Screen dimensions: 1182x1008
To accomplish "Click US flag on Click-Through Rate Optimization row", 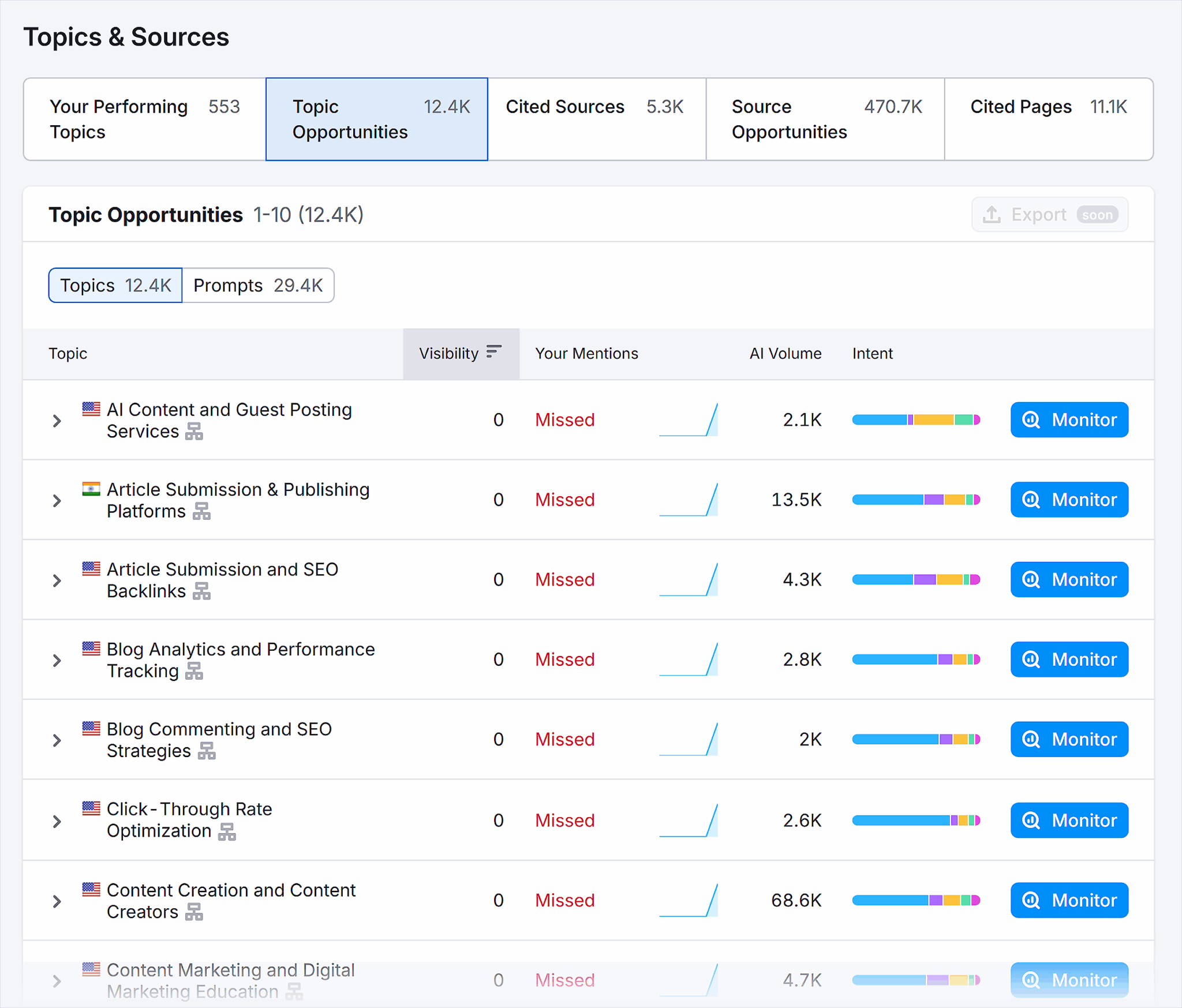I will point(91,808).
